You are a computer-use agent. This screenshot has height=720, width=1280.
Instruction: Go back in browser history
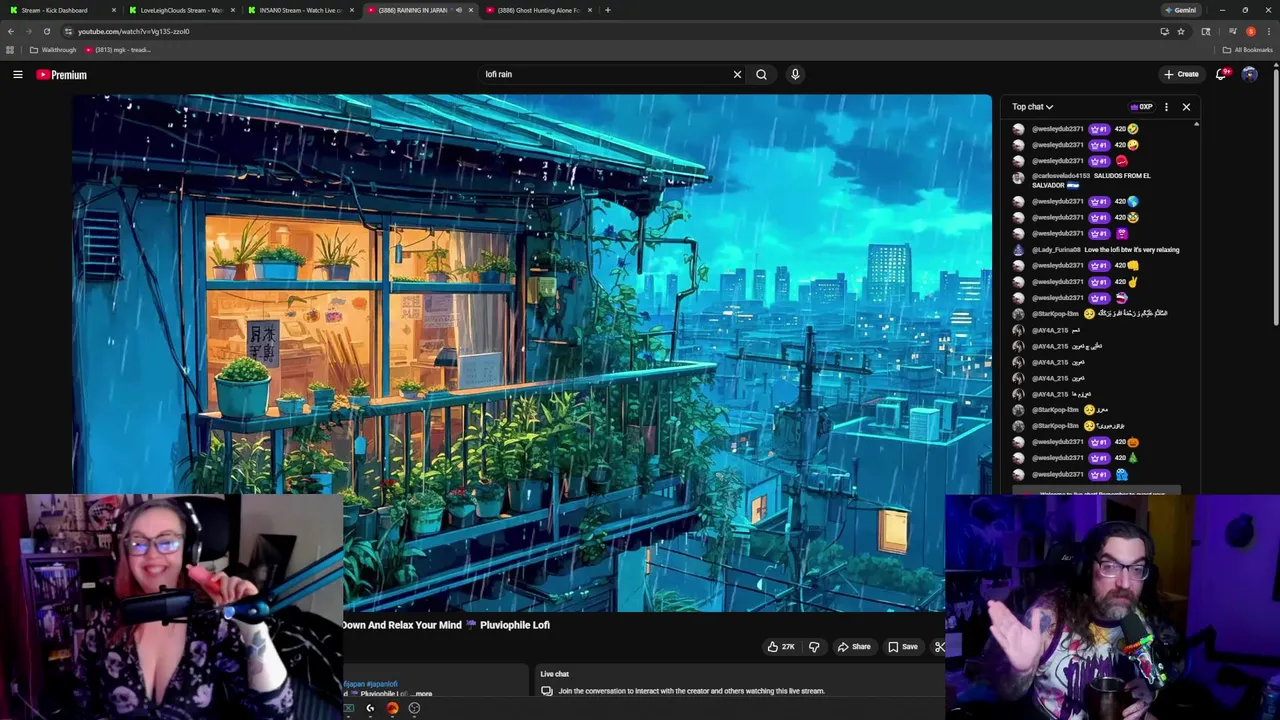[x=11, y=31]
